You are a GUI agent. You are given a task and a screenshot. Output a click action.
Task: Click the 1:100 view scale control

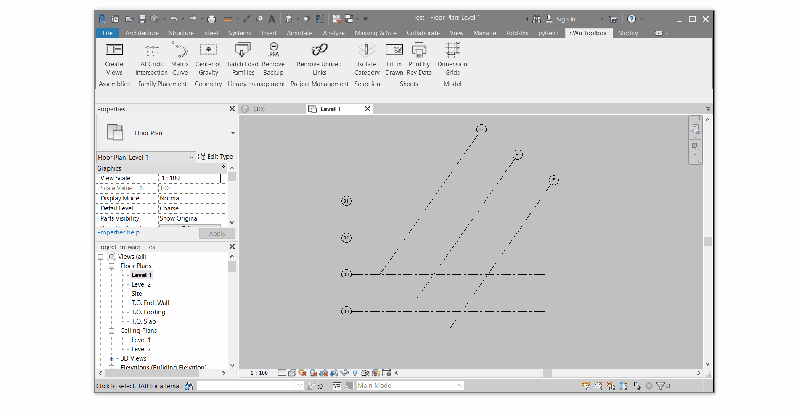click(x=259, y=373)
